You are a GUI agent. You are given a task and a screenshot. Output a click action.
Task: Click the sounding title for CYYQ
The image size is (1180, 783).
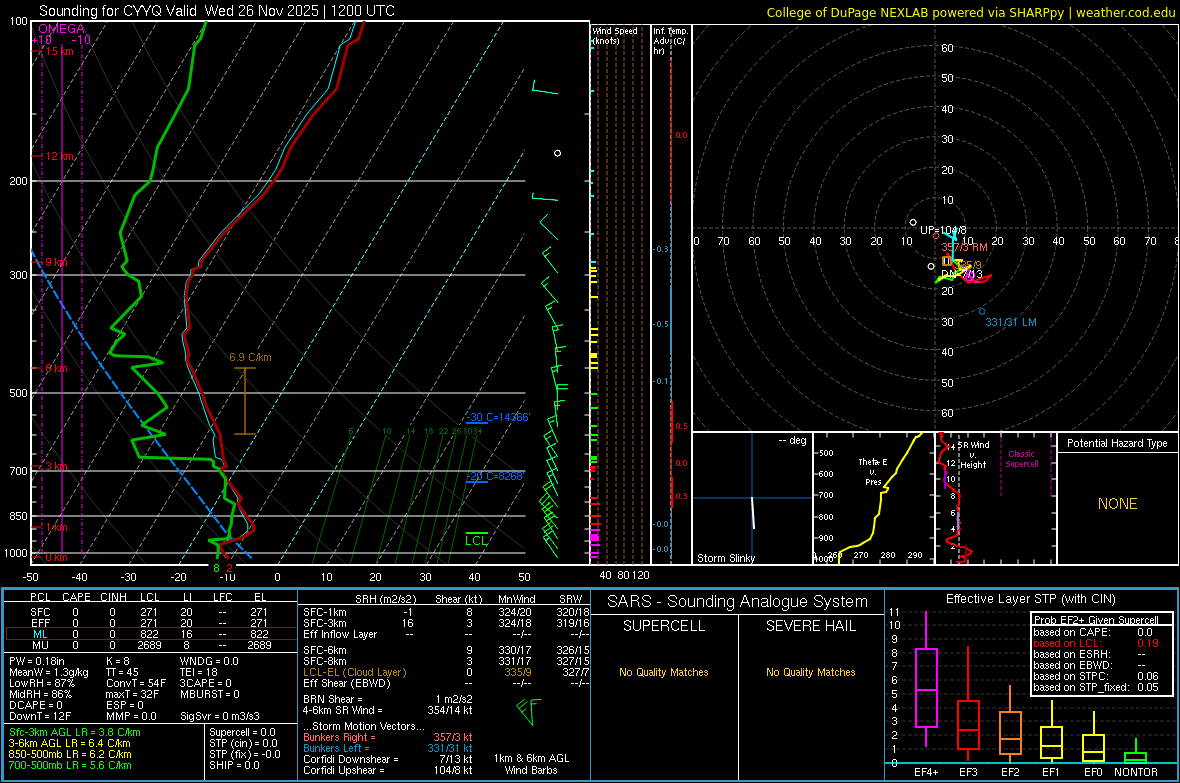217,11
